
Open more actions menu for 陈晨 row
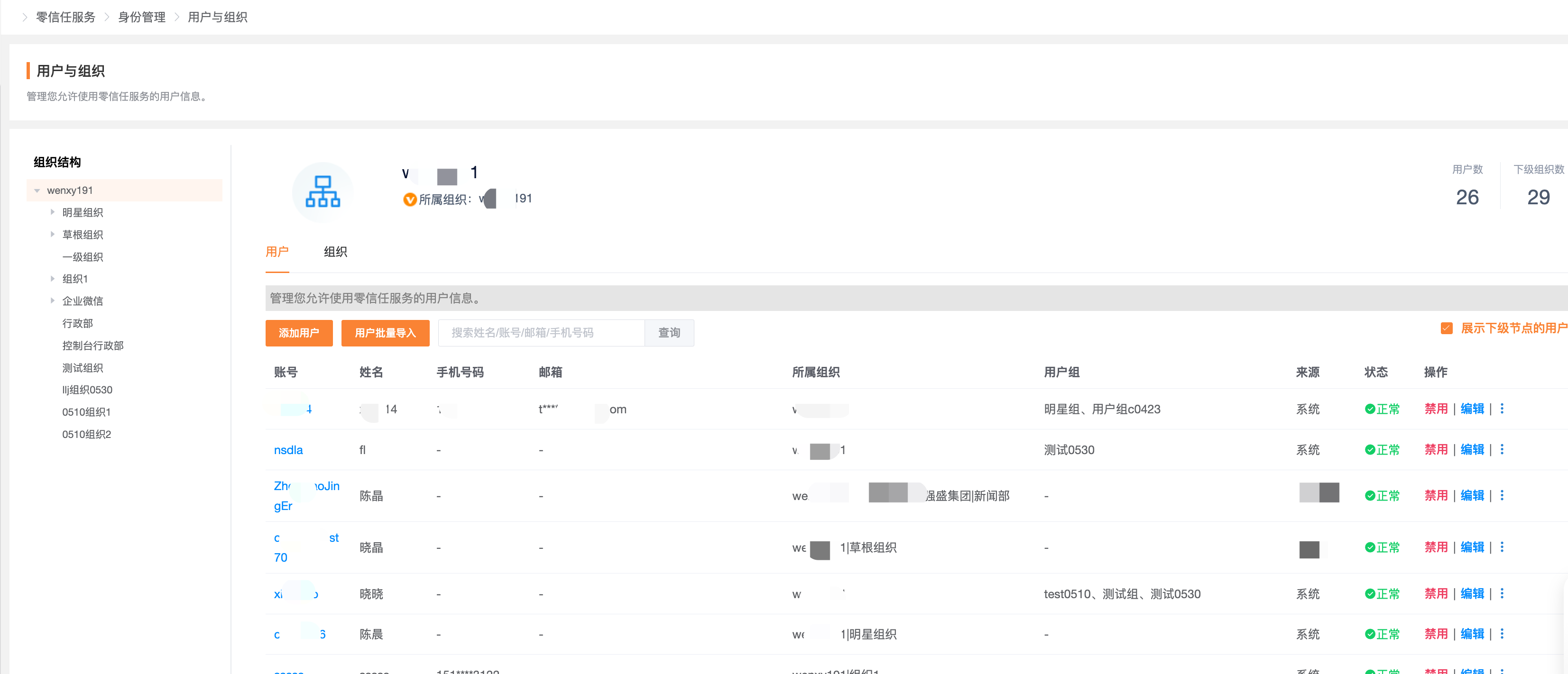coord(1502,634)
